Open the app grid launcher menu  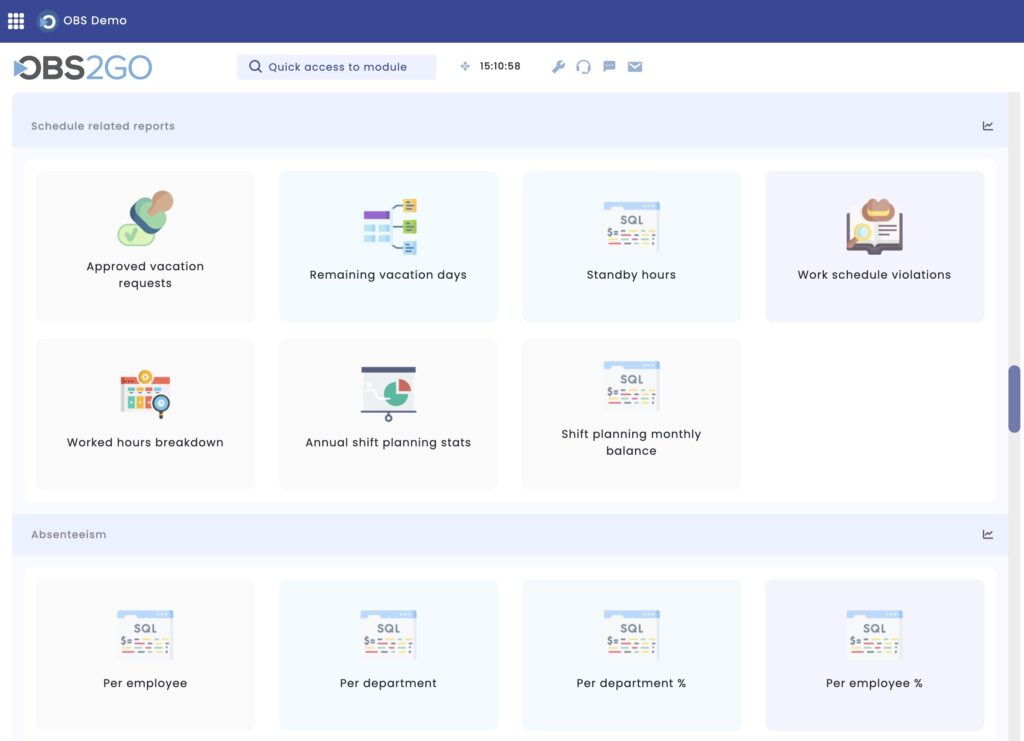[16, 21]
